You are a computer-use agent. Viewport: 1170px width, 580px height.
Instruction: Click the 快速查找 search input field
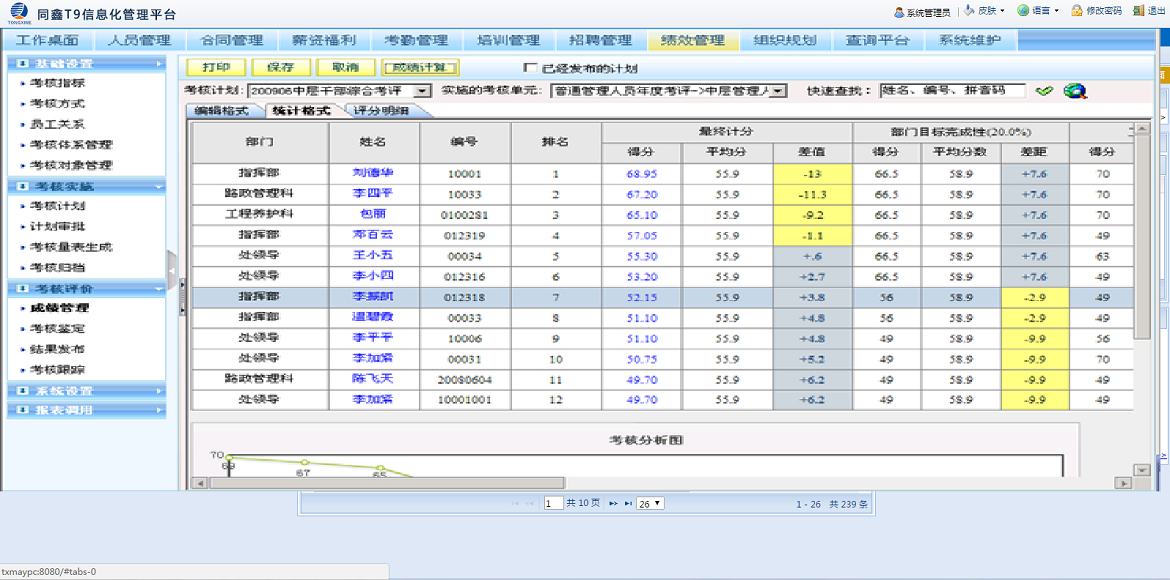point(952,91)
